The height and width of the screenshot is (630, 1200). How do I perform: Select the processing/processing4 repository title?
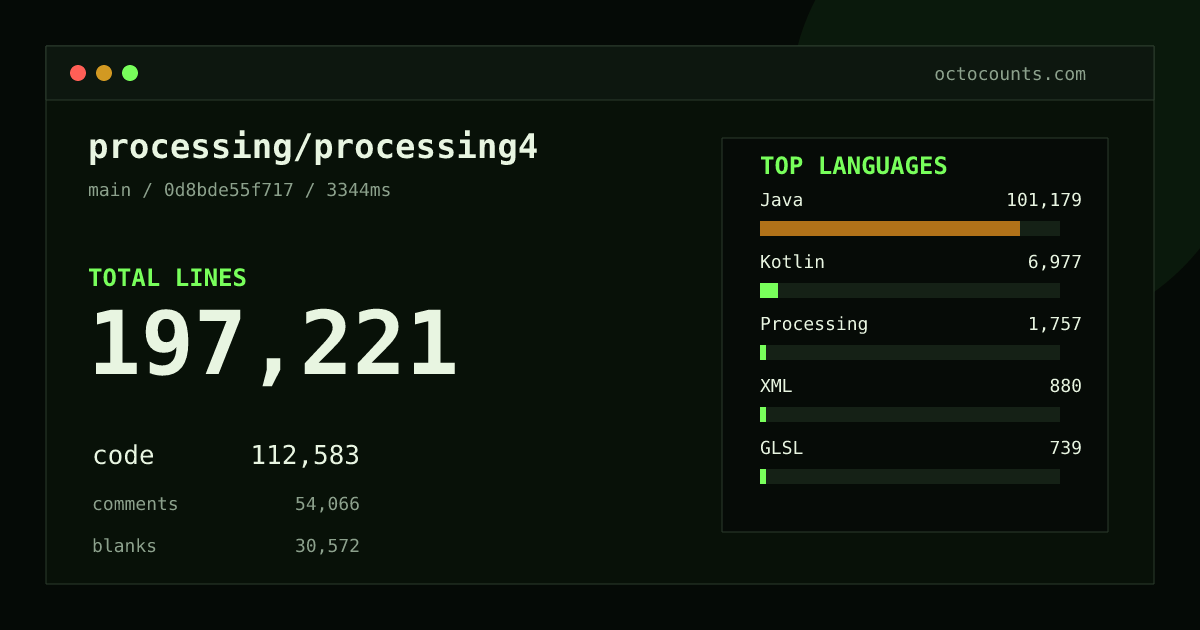(313, 147)
